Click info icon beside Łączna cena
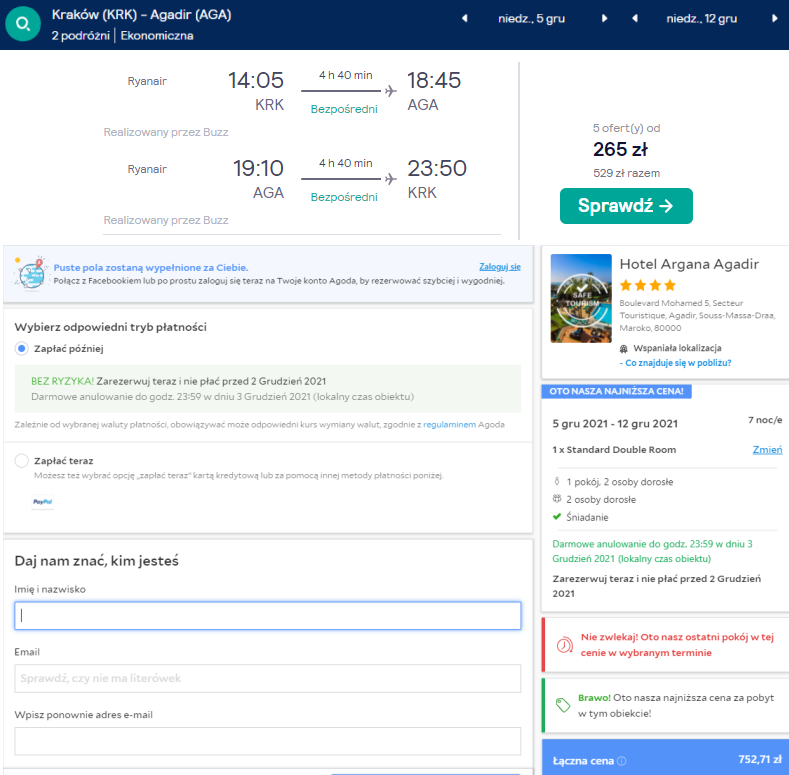Screen dimensions: 789x775 point(622,760)
